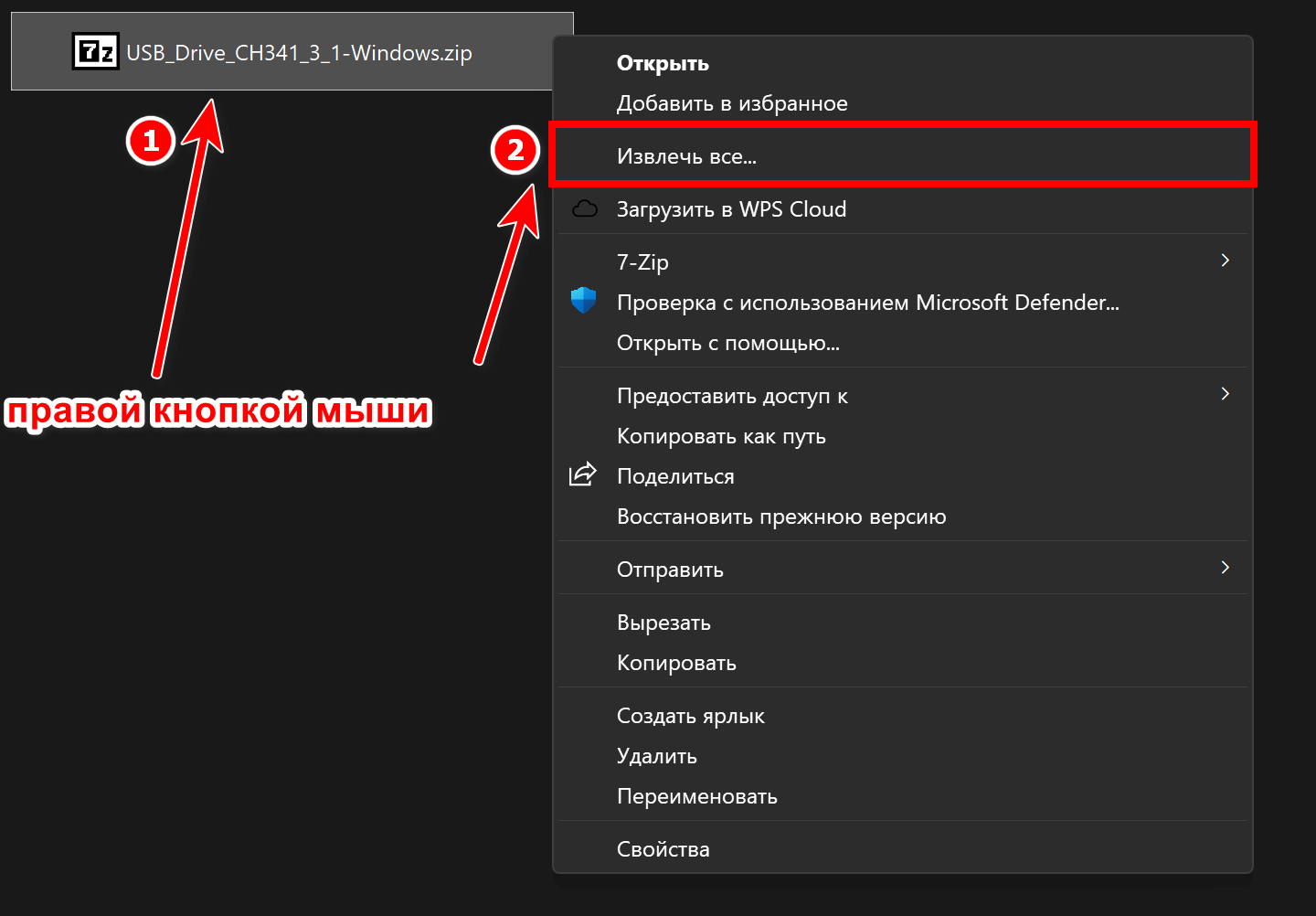1316x916 pixels.
Task: Select Открыть in the context menu
Action: (x=663, y=63)
